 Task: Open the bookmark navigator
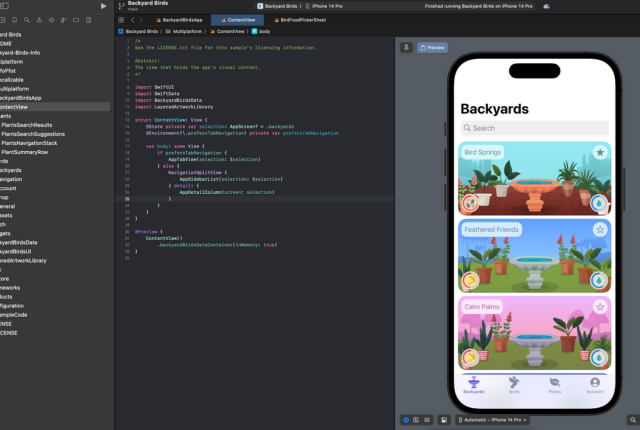click(x=15, y=20)
